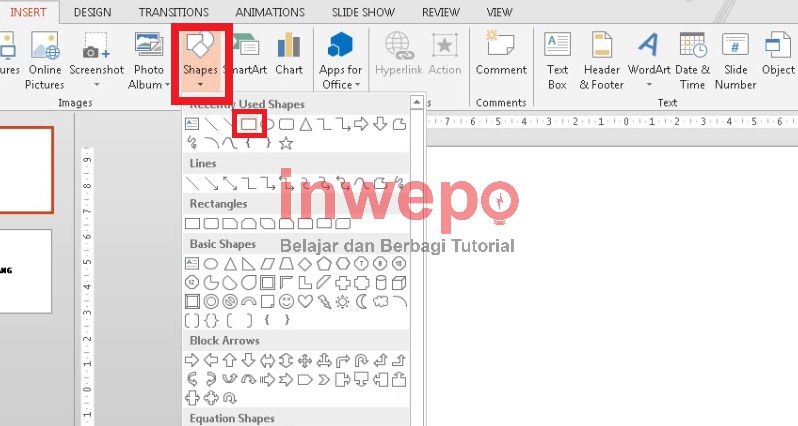798x426 pixels.
Task: Insert Date & Time
Action: (693, 60)
